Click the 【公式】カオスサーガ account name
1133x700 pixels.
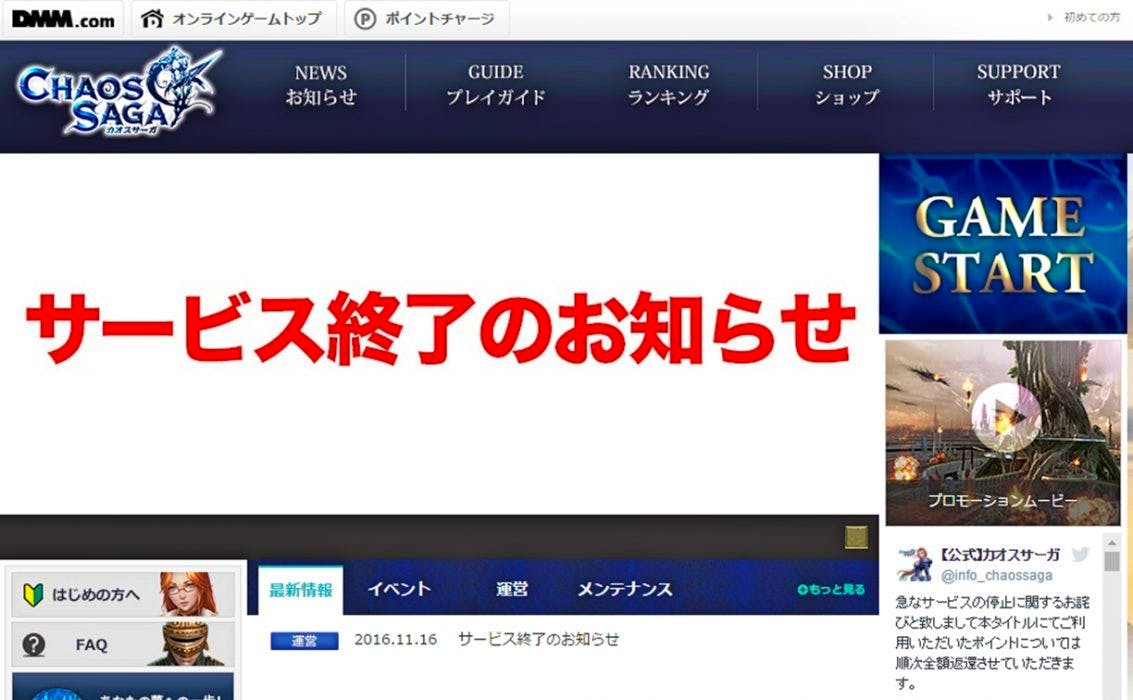tap(999, 554)
